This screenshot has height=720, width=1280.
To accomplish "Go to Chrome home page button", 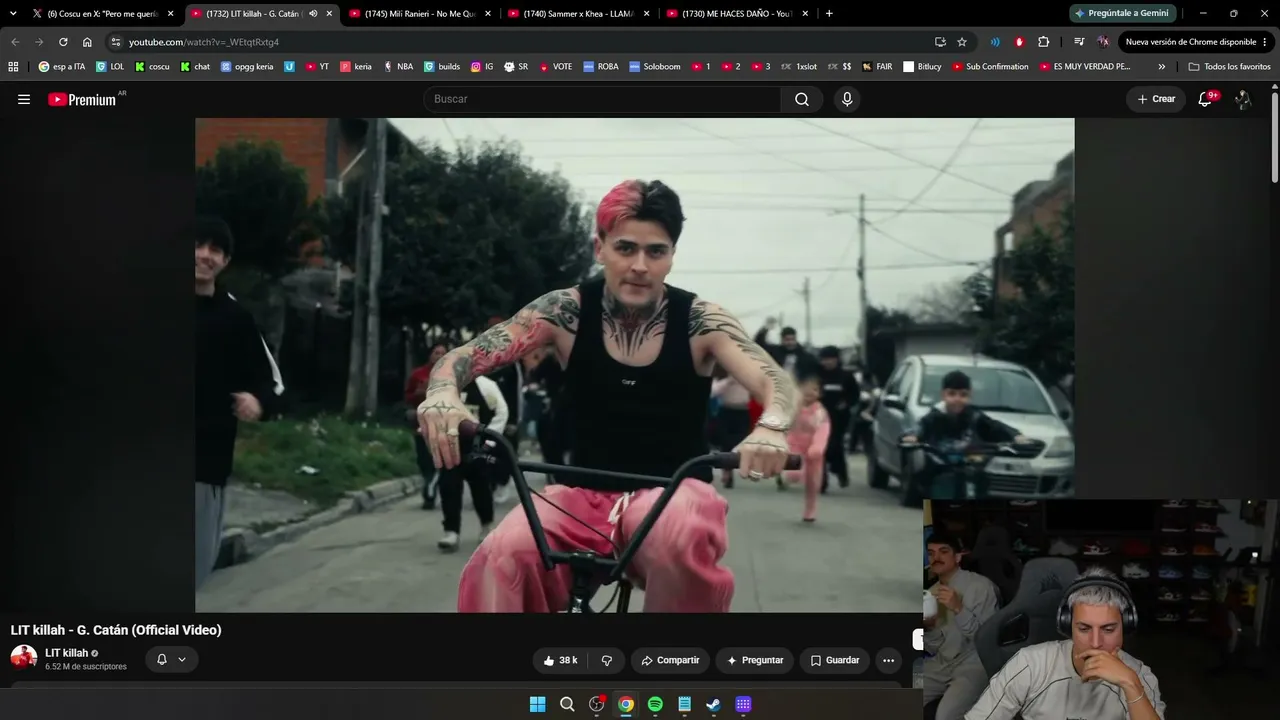I will click(x=87, y=42).
